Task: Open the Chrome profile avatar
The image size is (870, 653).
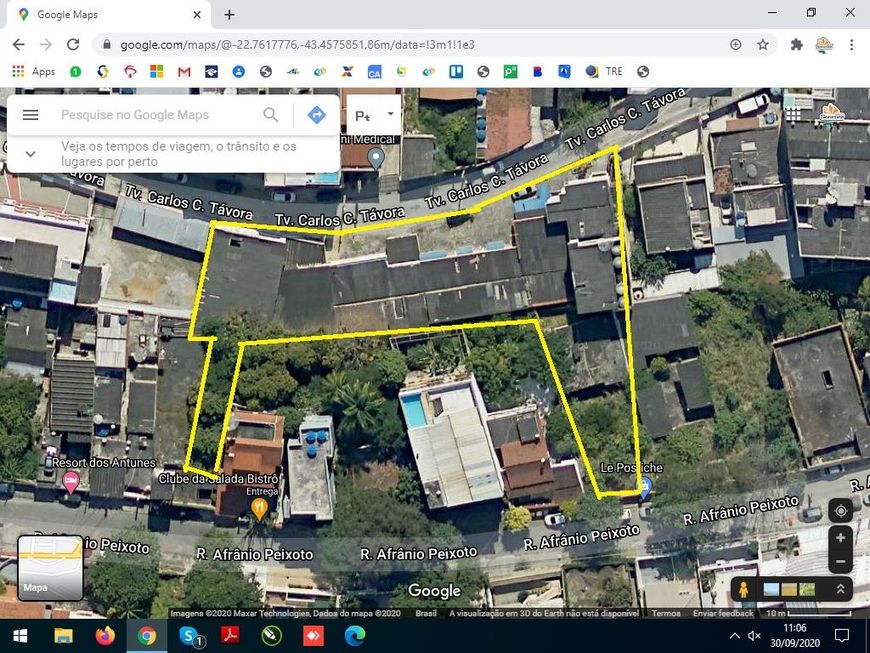Action: (824, 44)
